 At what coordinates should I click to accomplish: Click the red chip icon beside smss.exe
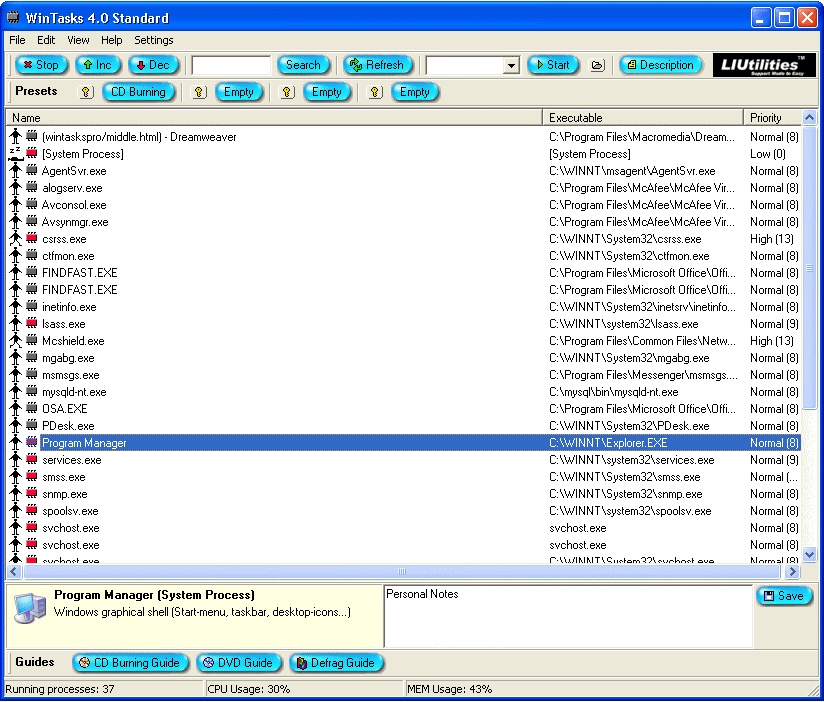[x=32, y=477]
